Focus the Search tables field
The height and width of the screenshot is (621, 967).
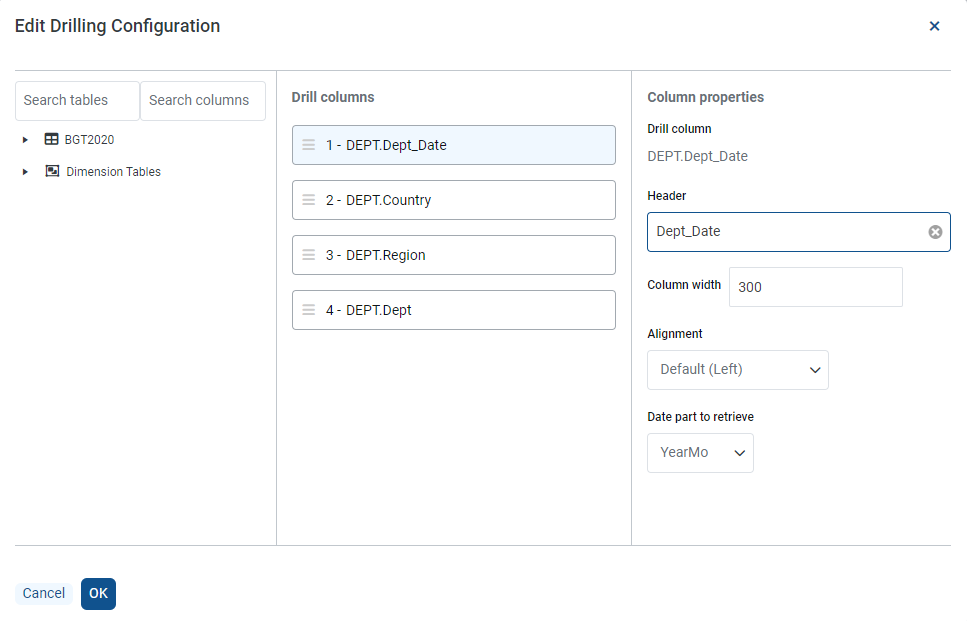tap(77, 101)
